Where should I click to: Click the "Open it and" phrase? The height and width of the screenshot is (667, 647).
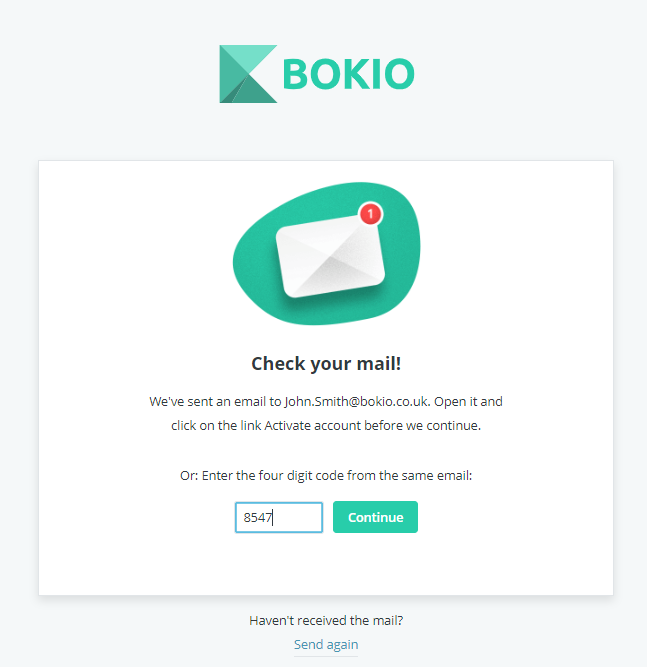coord(468,402)
